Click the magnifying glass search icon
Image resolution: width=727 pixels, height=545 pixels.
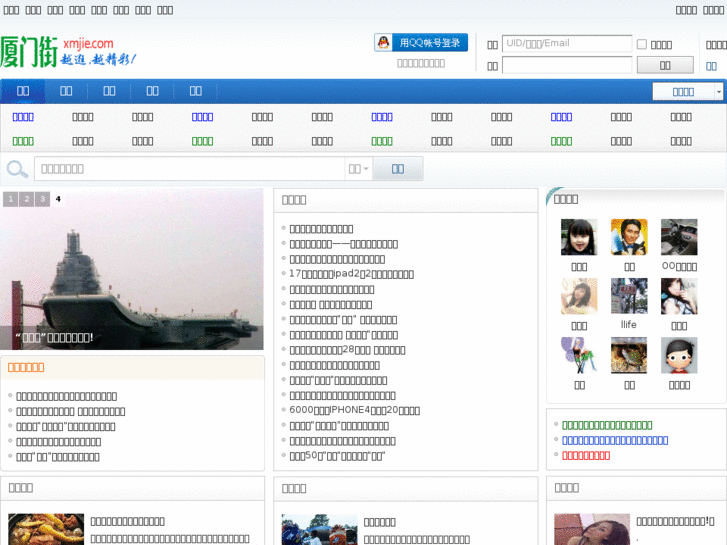coord(17,169)
